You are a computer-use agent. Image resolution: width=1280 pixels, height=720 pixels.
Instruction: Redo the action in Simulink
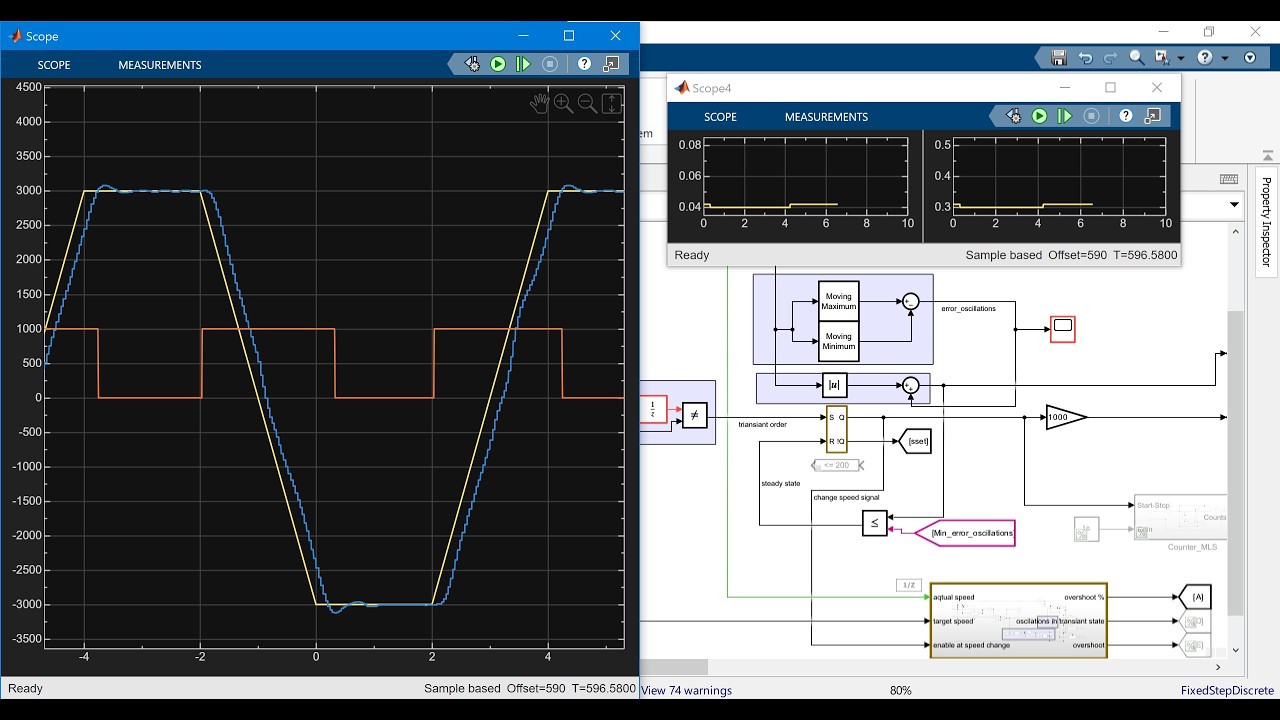click(x=1110, y=58)
